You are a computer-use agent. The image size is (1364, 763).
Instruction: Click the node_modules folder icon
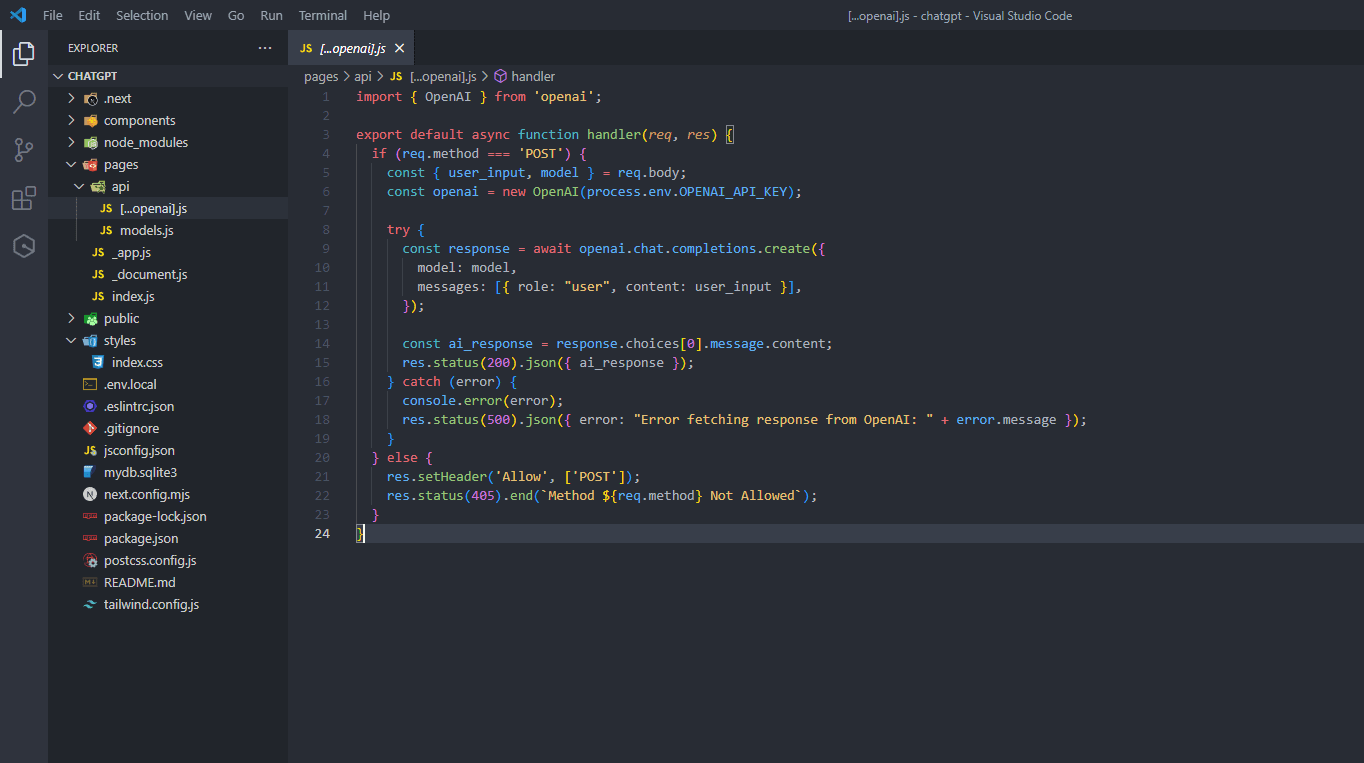pos(91,142)
